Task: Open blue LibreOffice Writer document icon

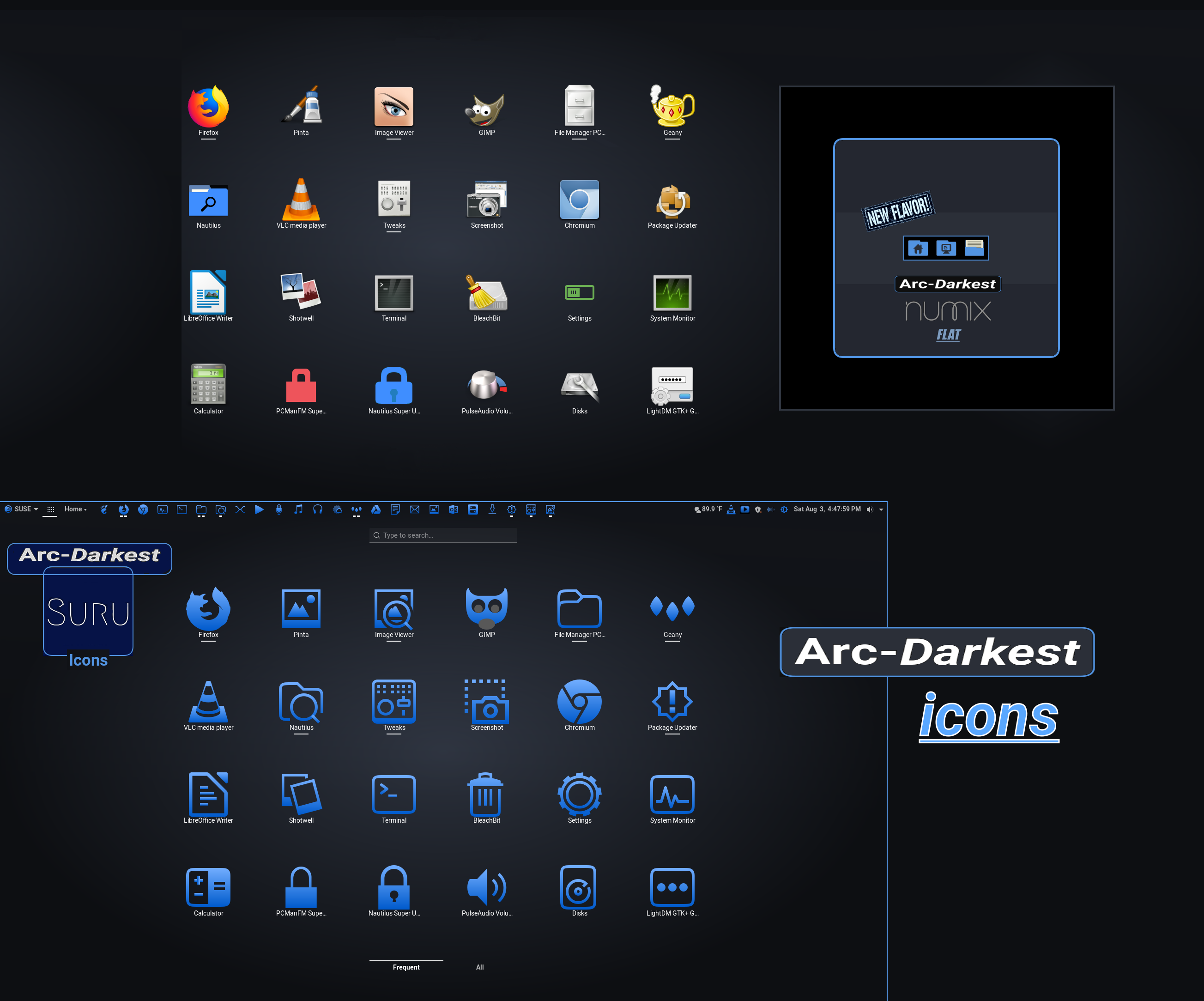Action: (208, 794)
